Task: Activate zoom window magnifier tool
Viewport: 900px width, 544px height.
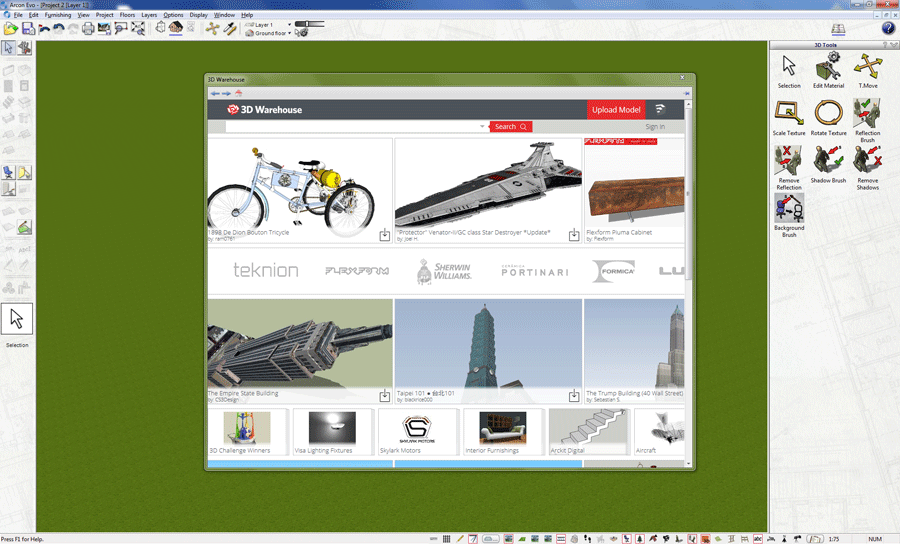Action: (121, 28)
